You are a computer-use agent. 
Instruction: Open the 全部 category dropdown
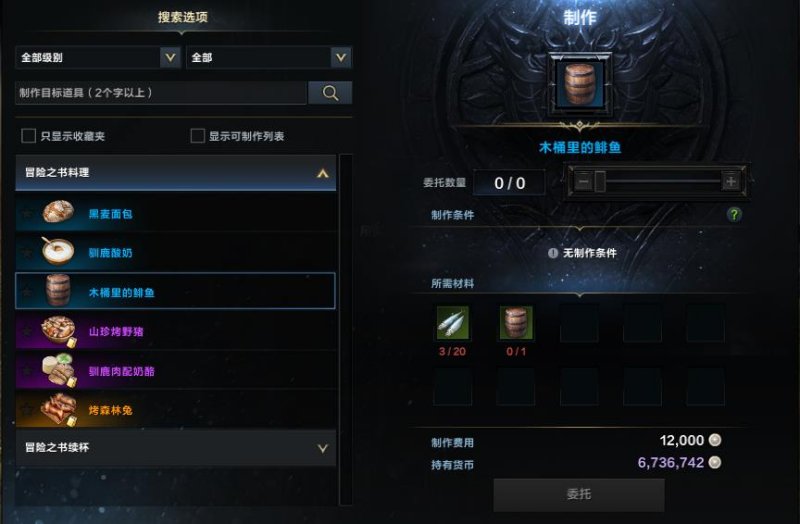269,57
